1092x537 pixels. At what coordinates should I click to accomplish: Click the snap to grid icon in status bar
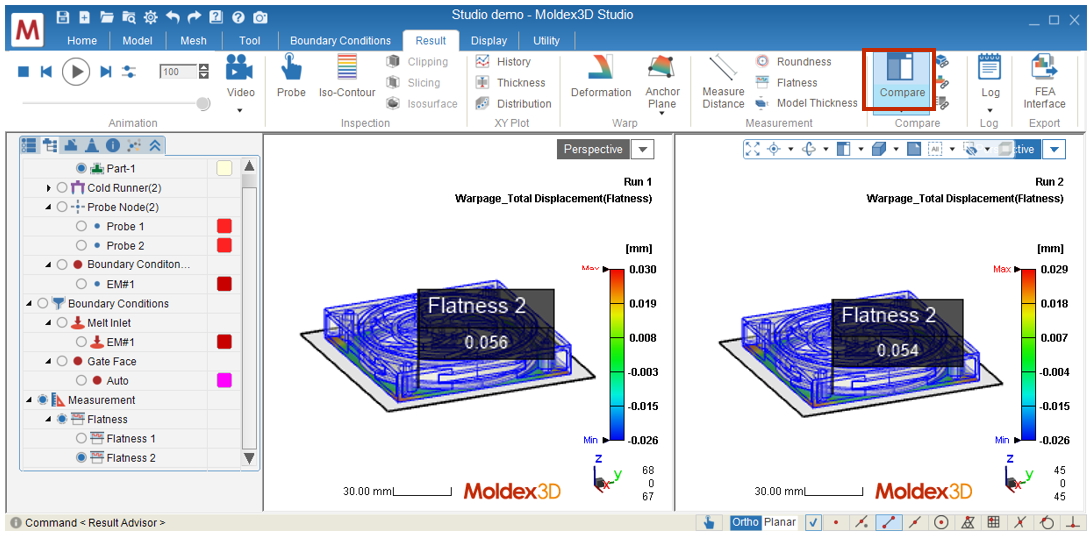click(994, 522)
